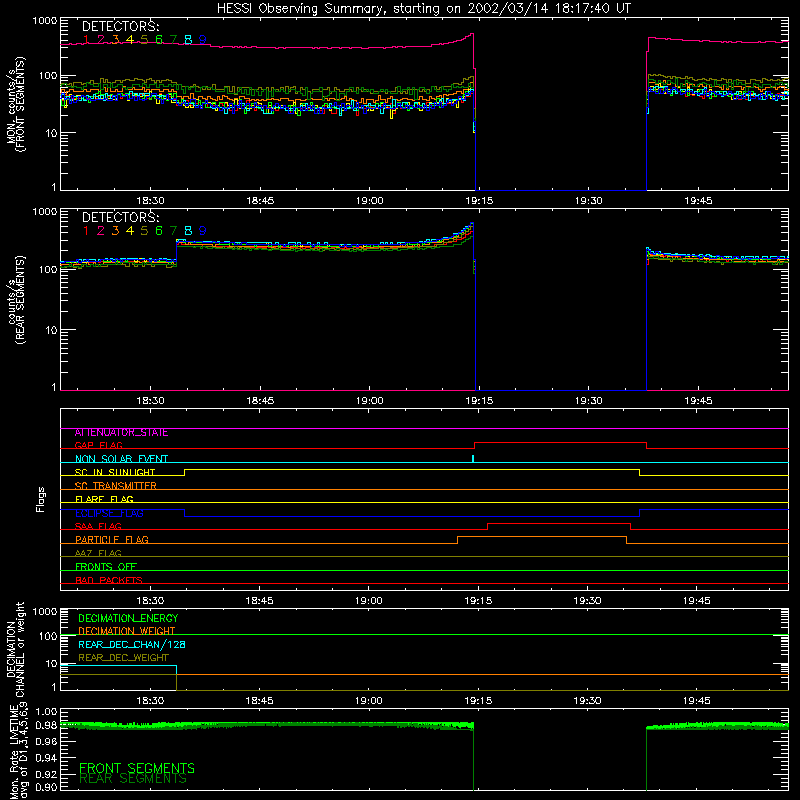Click the FRONT SEGMENTS livetime legend label
800x800 pixels.
(x=137, y=768)
